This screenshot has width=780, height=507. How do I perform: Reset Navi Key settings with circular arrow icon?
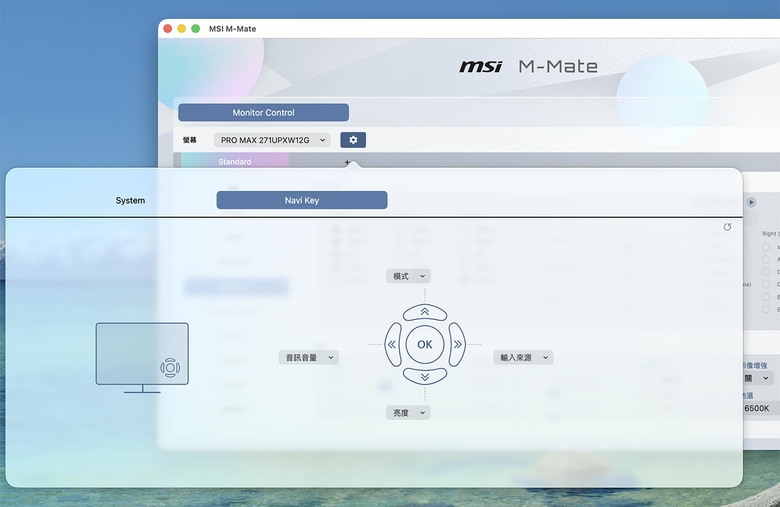(x=727, y=227)
